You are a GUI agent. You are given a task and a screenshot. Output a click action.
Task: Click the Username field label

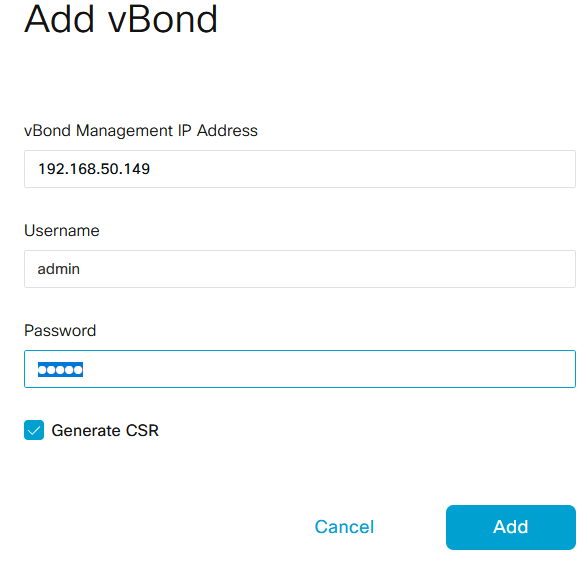(x=62, y=231)
